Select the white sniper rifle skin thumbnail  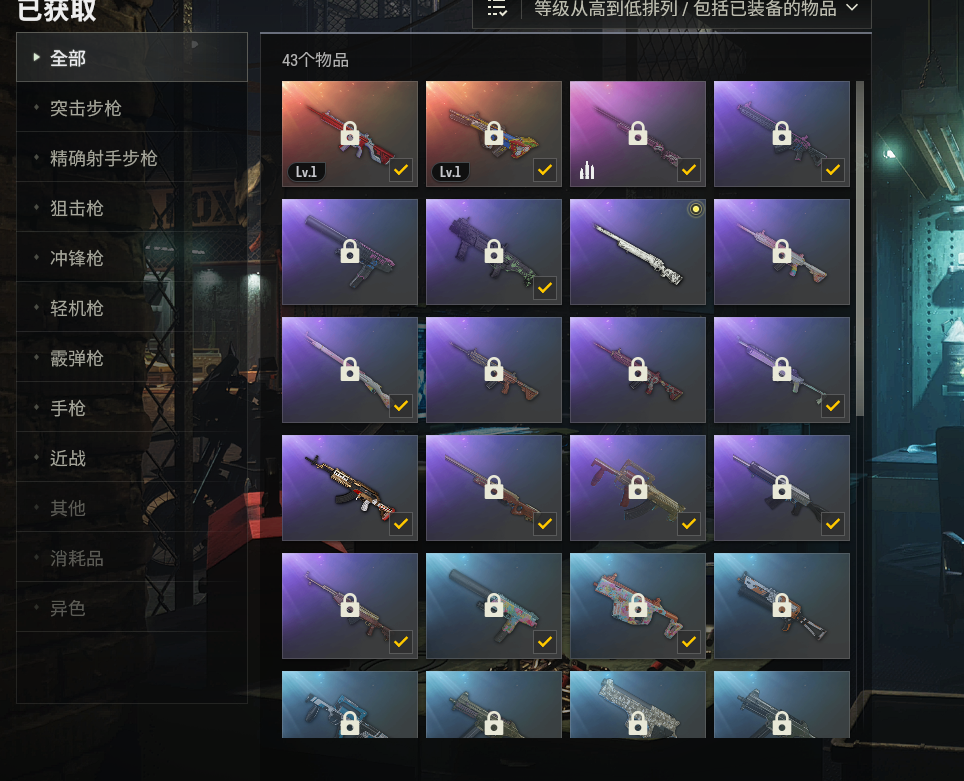pos(638,252)
